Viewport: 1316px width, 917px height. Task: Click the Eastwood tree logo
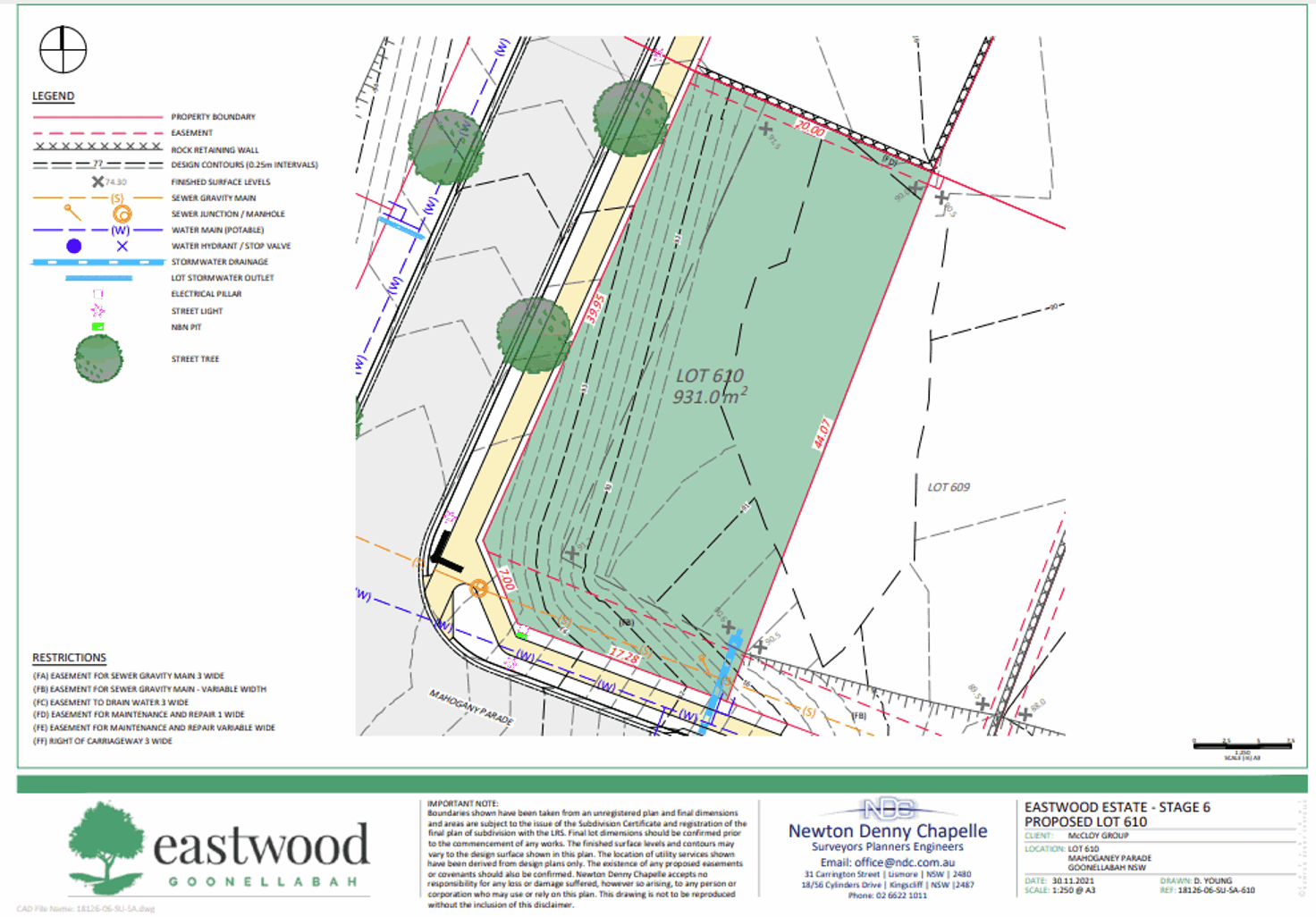(106, 846)
